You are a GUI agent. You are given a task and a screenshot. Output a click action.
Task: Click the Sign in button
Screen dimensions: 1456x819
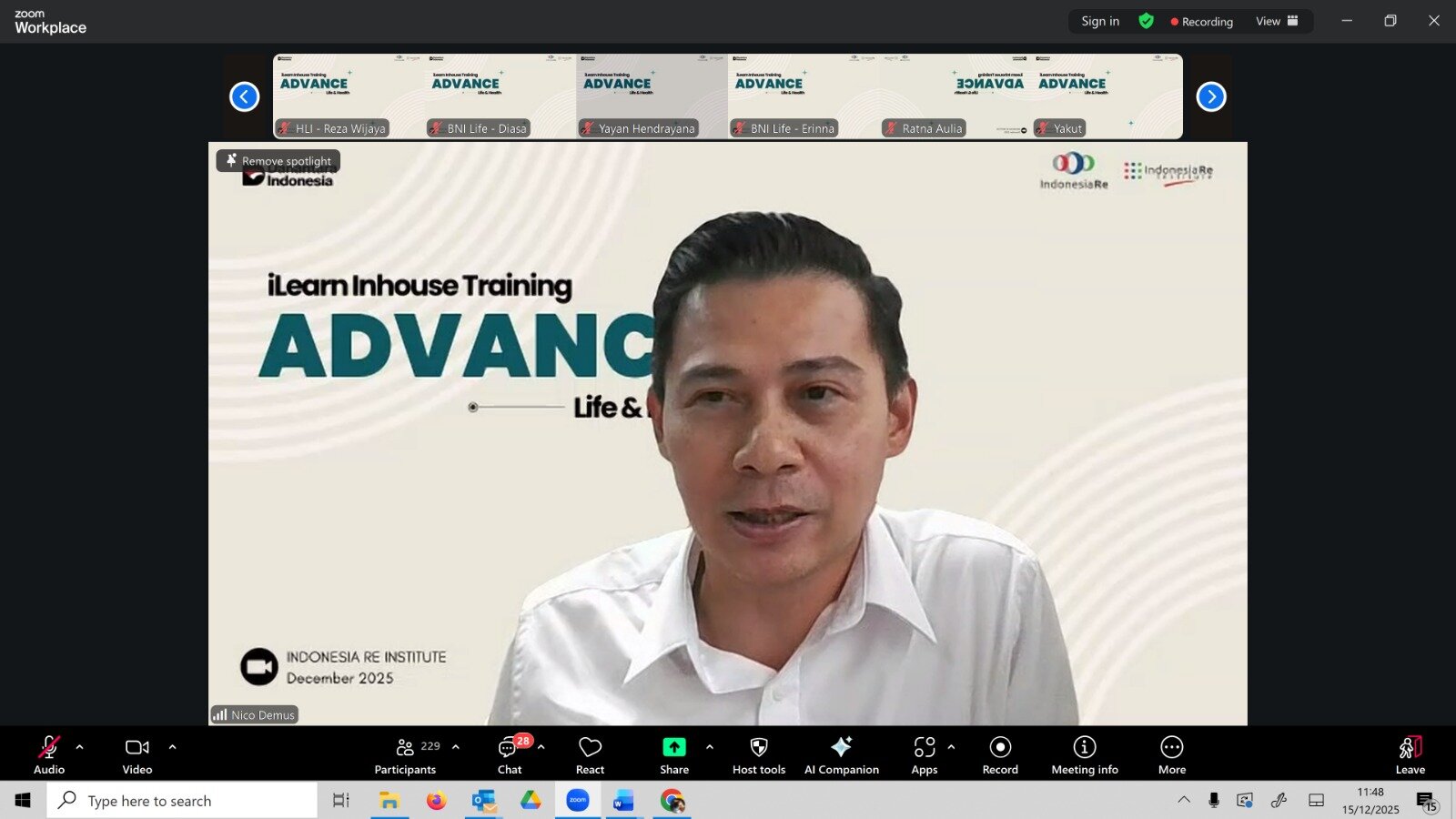(x=1100, y=21)
